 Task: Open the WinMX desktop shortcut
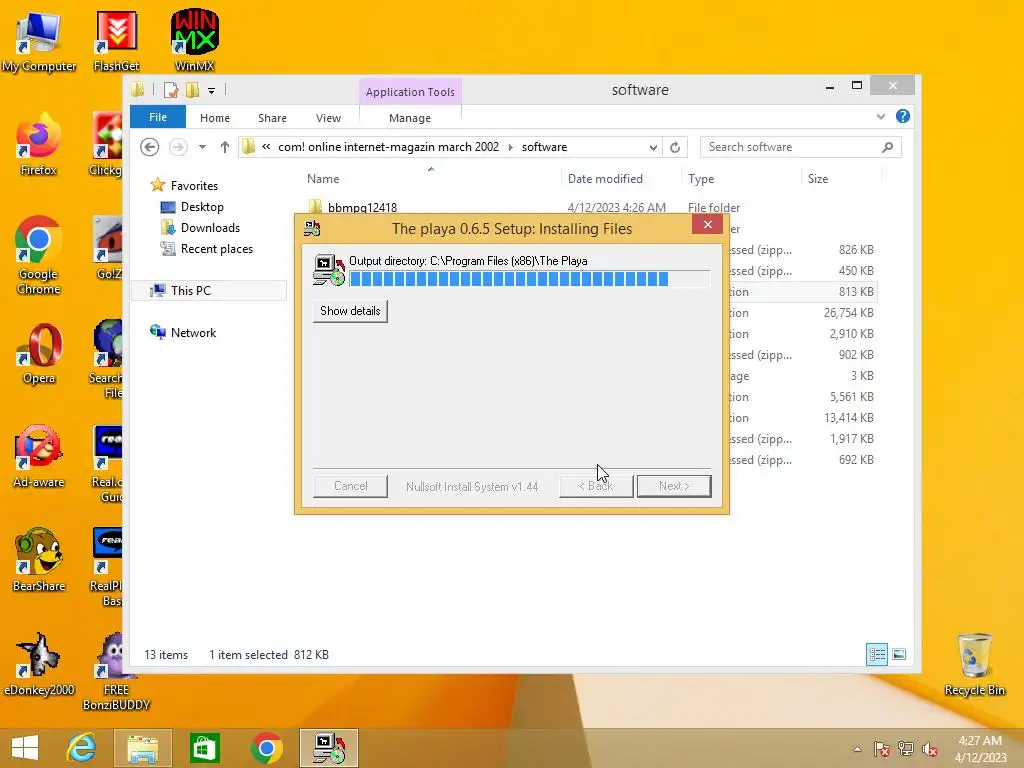tap(195, 41)
